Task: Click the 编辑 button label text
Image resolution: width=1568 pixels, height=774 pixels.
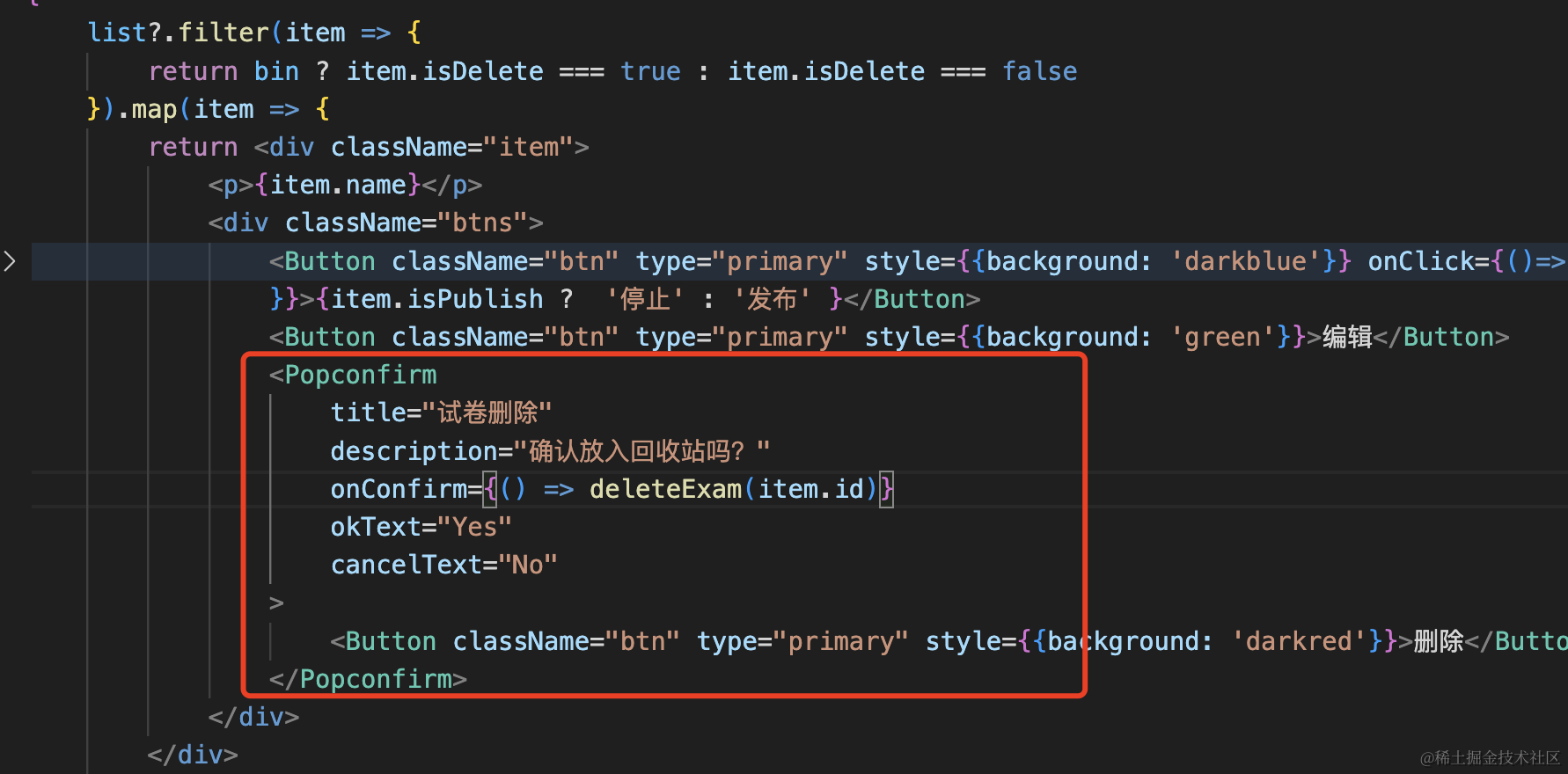Action: (x=1347, y=338)
